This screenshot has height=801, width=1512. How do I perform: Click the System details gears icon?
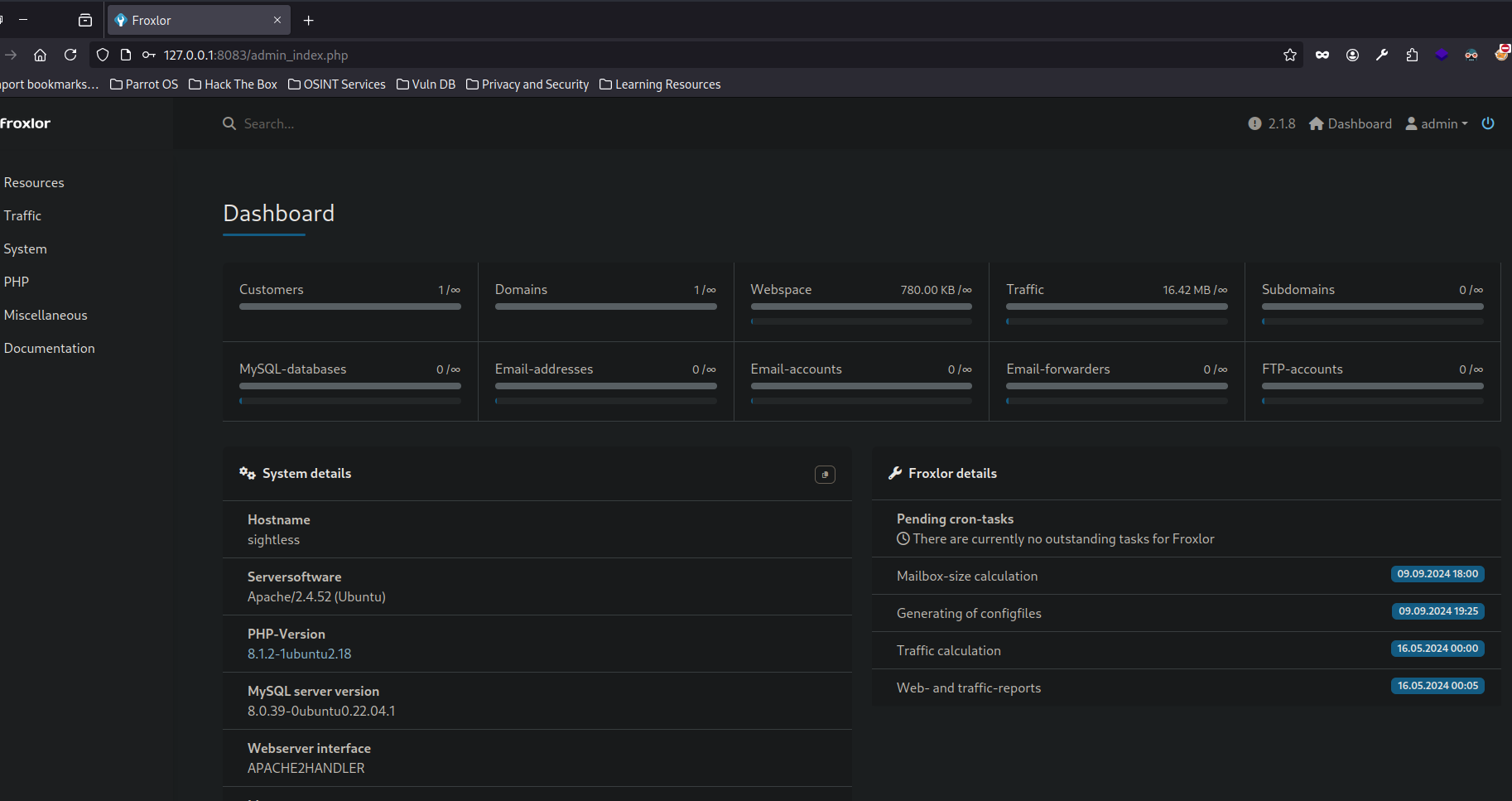coord(248,473)
